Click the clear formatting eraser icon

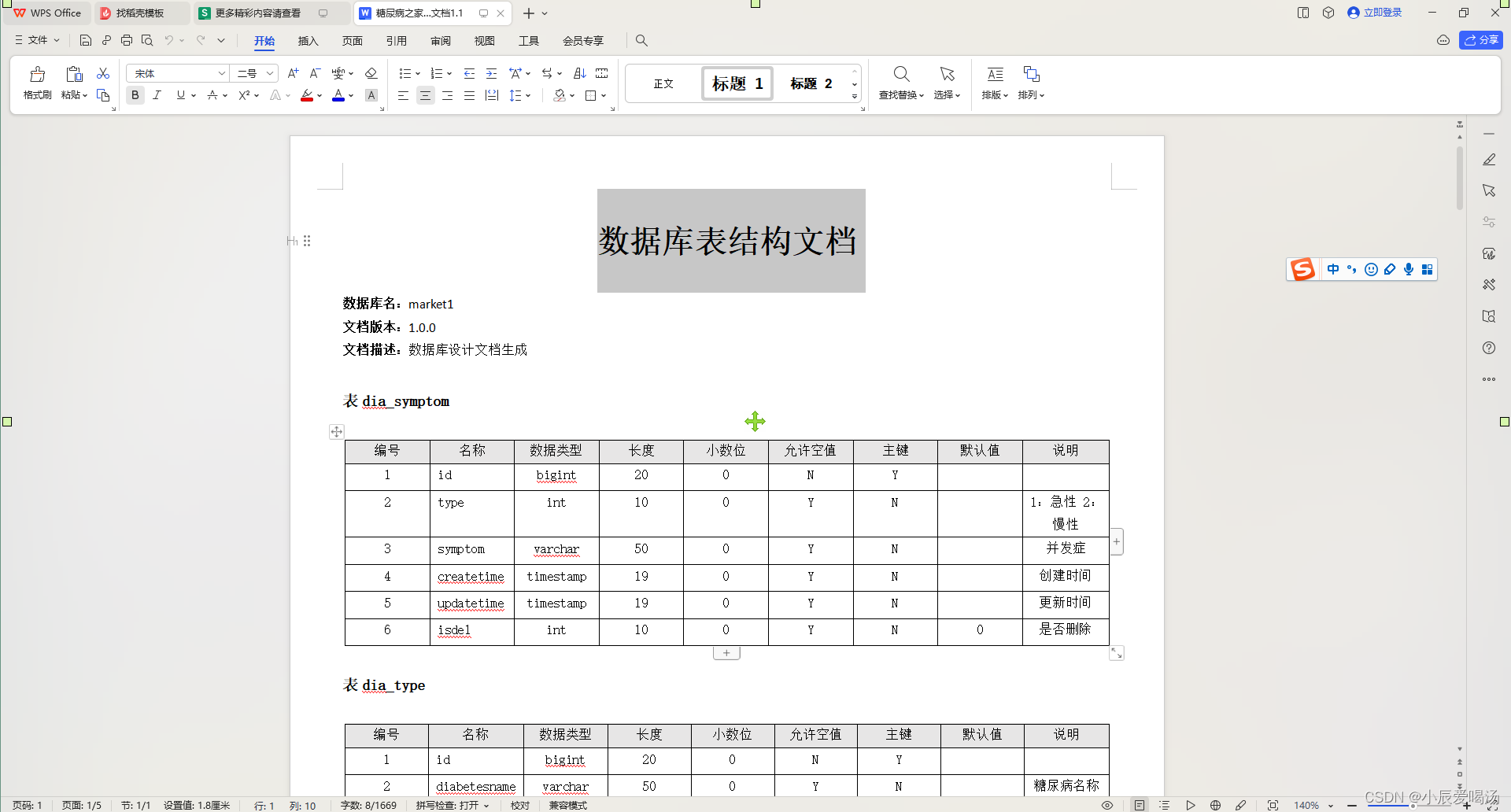pyautogui.click(x=371, y=73)
